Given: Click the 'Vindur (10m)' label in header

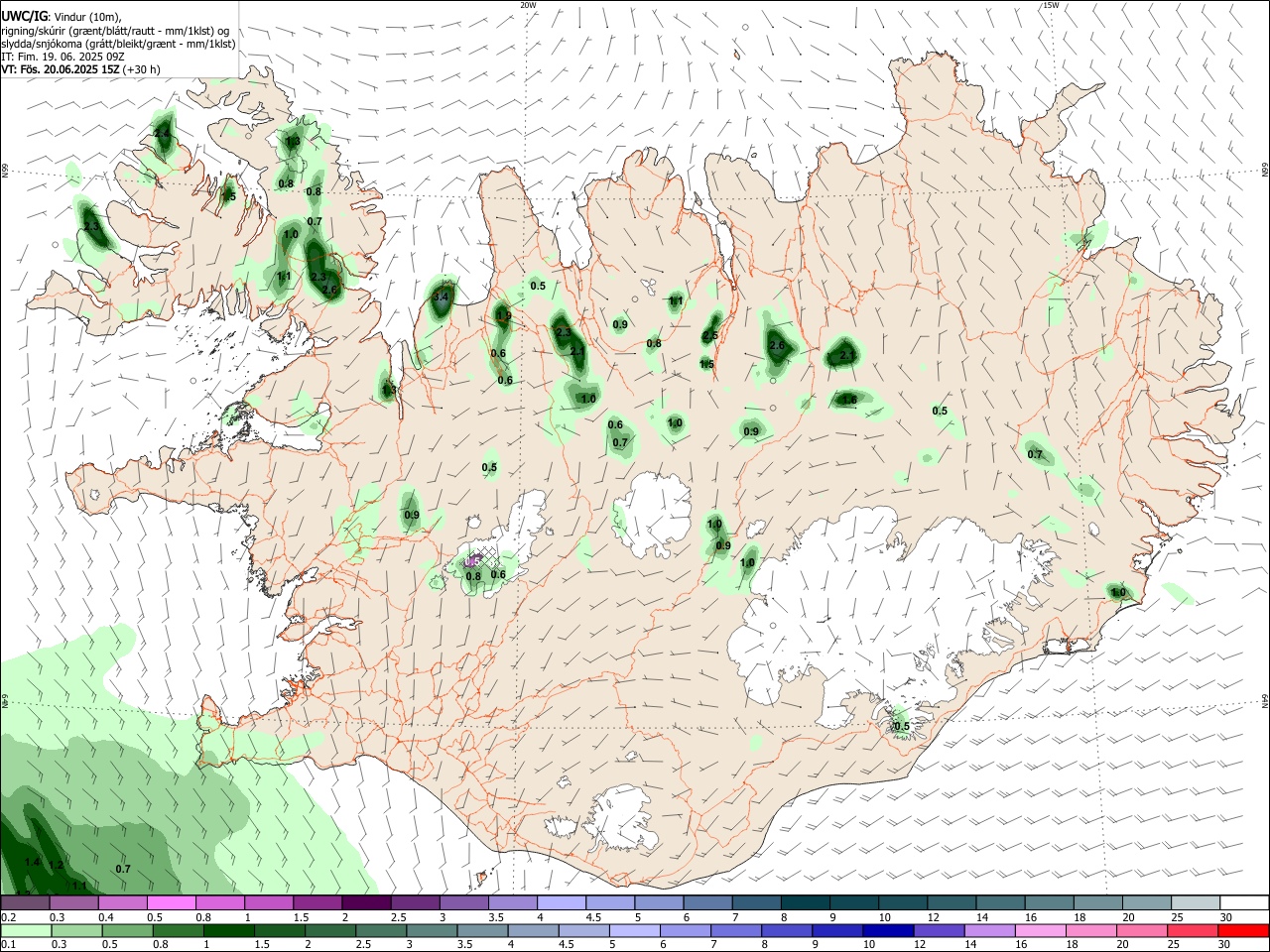Looking at the screenshot, I should point(87,17).
